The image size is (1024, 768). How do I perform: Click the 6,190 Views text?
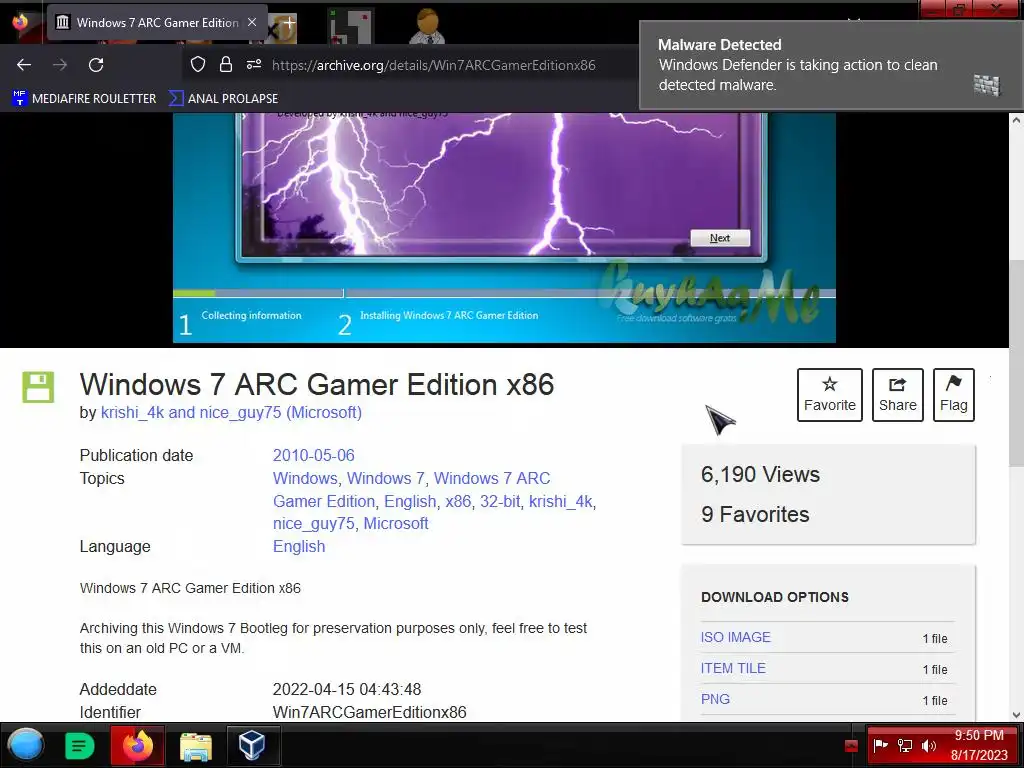(760, 474)
